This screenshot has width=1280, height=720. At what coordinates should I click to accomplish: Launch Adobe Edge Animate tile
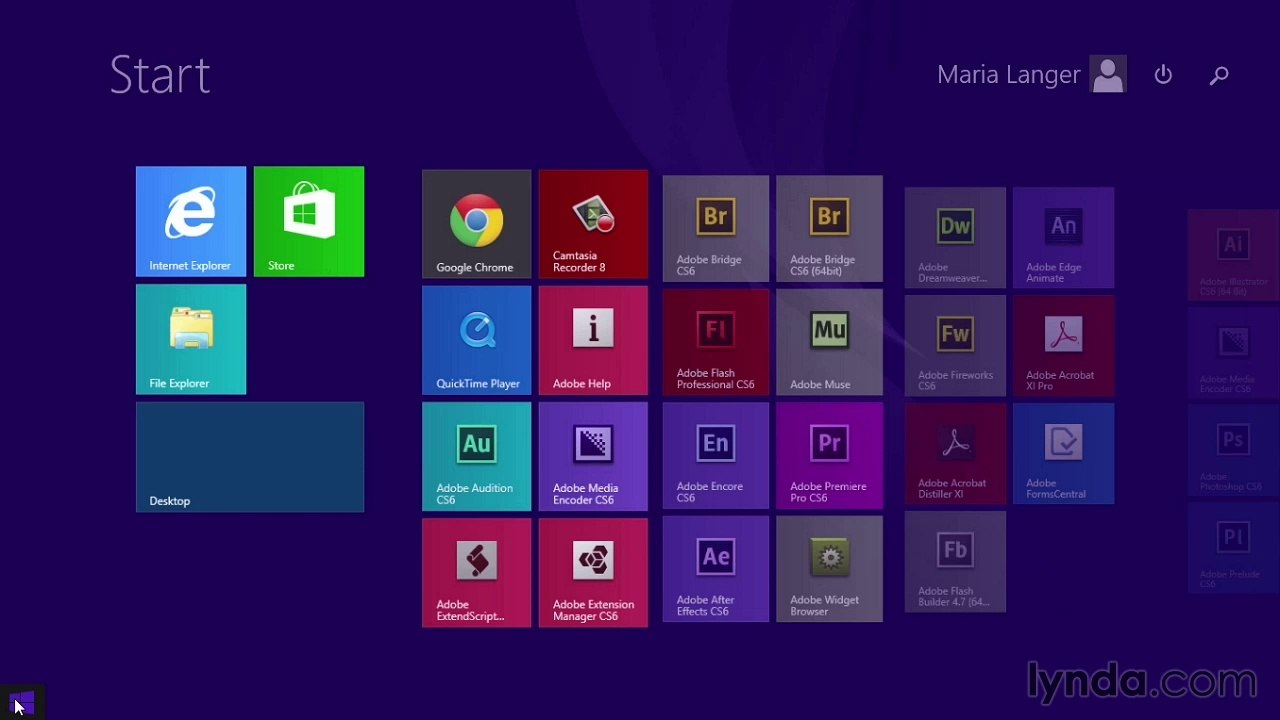(1063, 238)
